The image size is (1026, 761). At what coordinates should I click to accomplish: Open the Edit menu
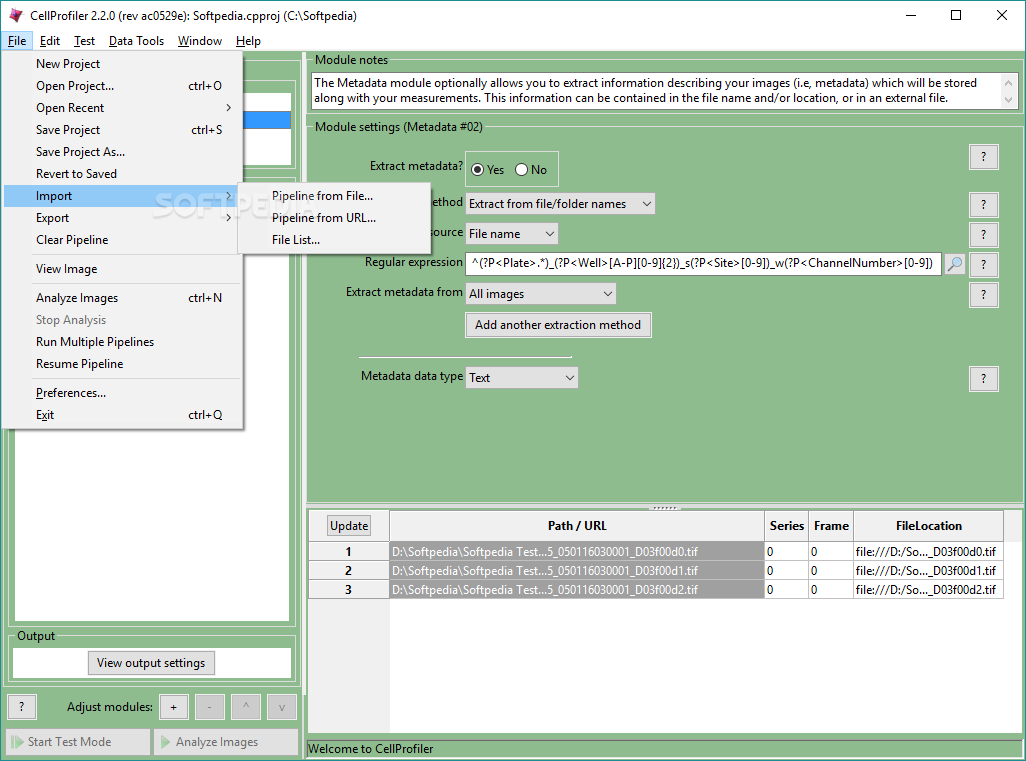(x=50, y=41)
